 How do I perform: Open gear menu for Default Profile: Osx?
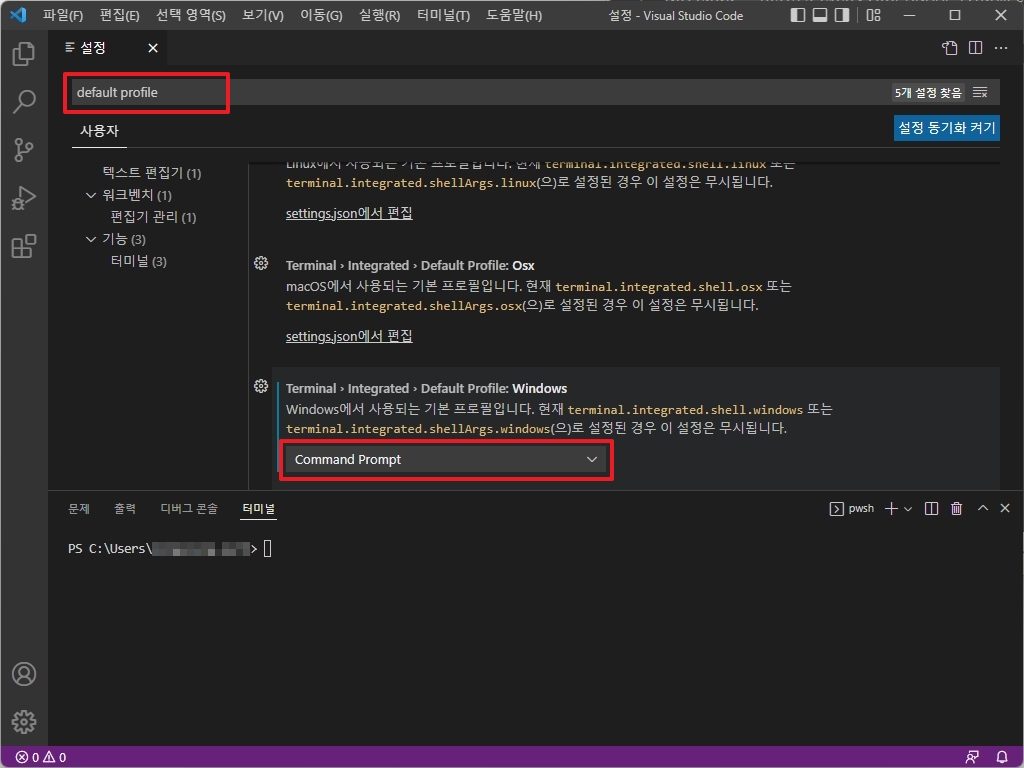click(x=261, y=263)
